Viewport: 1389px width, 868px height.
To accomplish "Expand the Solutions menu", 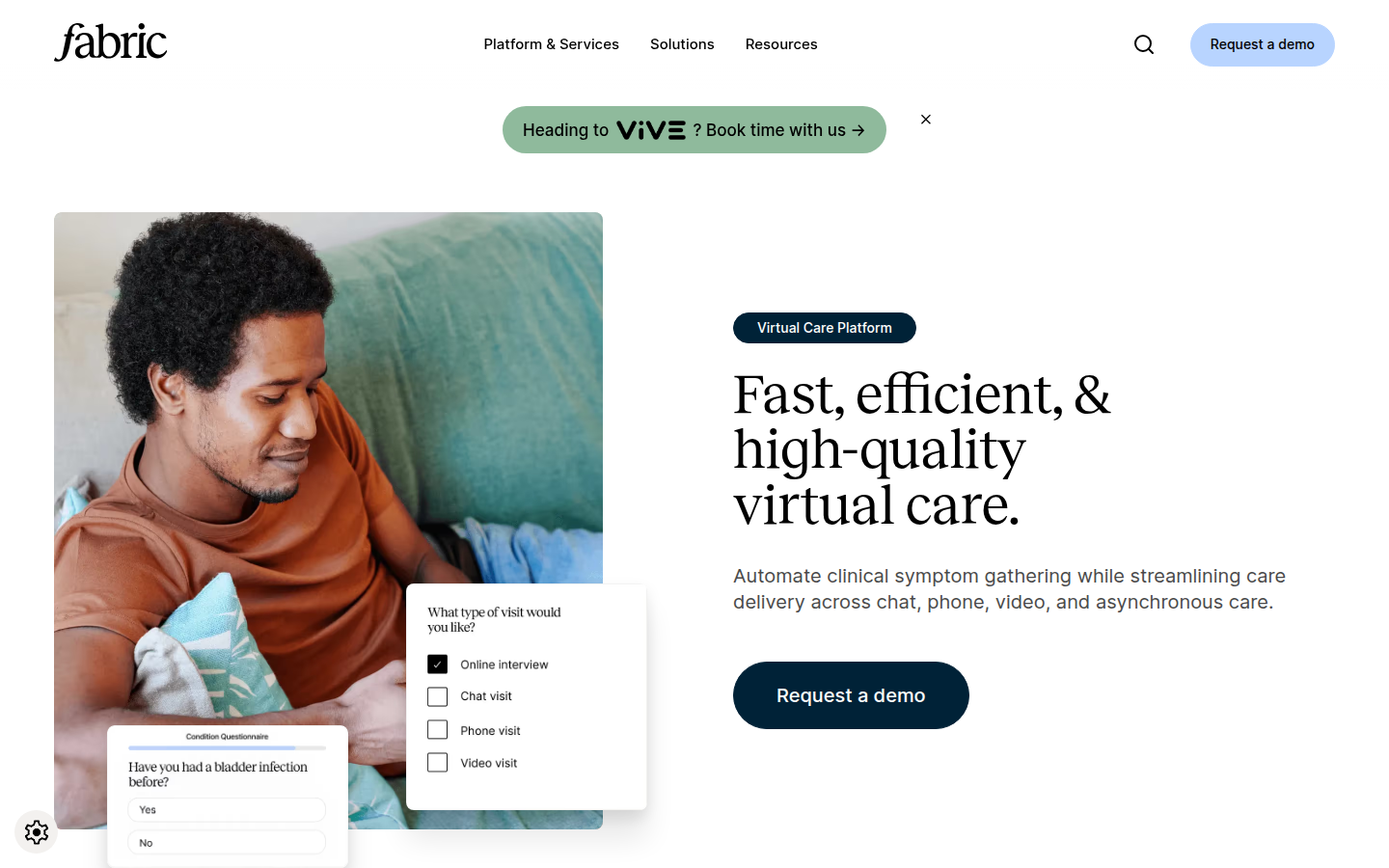I will (x=682, y=44).
